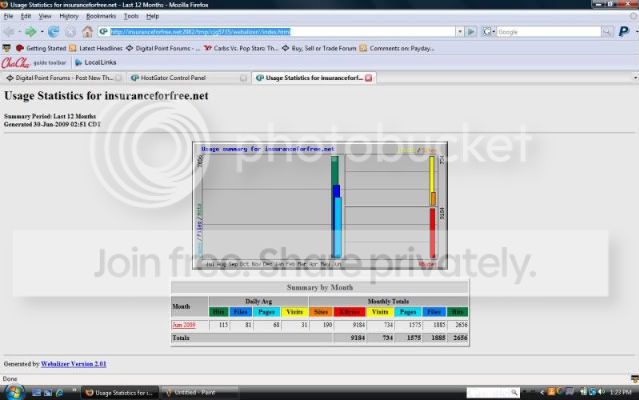Open Internet Explorer from quick launch
Viewport: 639px width, 400px height.
coord(59,393)
